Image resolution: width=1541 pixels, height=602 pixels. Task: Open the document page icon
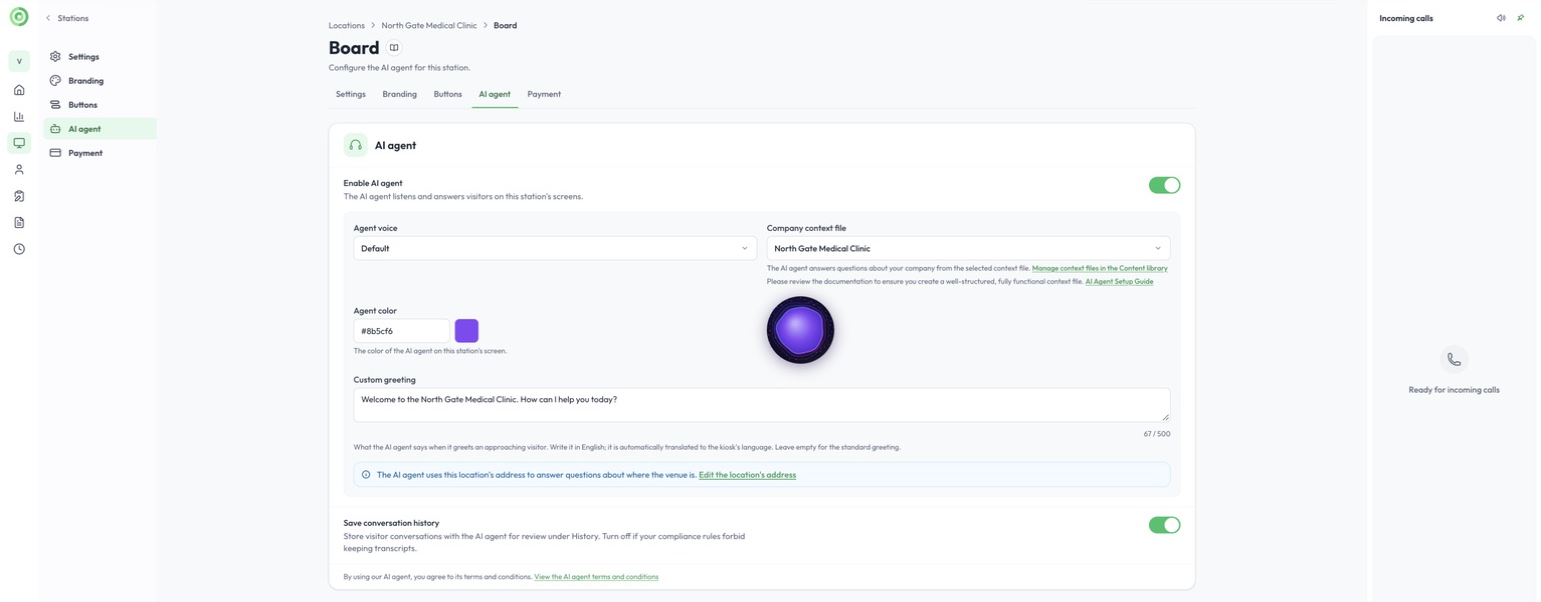click(19, 223)
